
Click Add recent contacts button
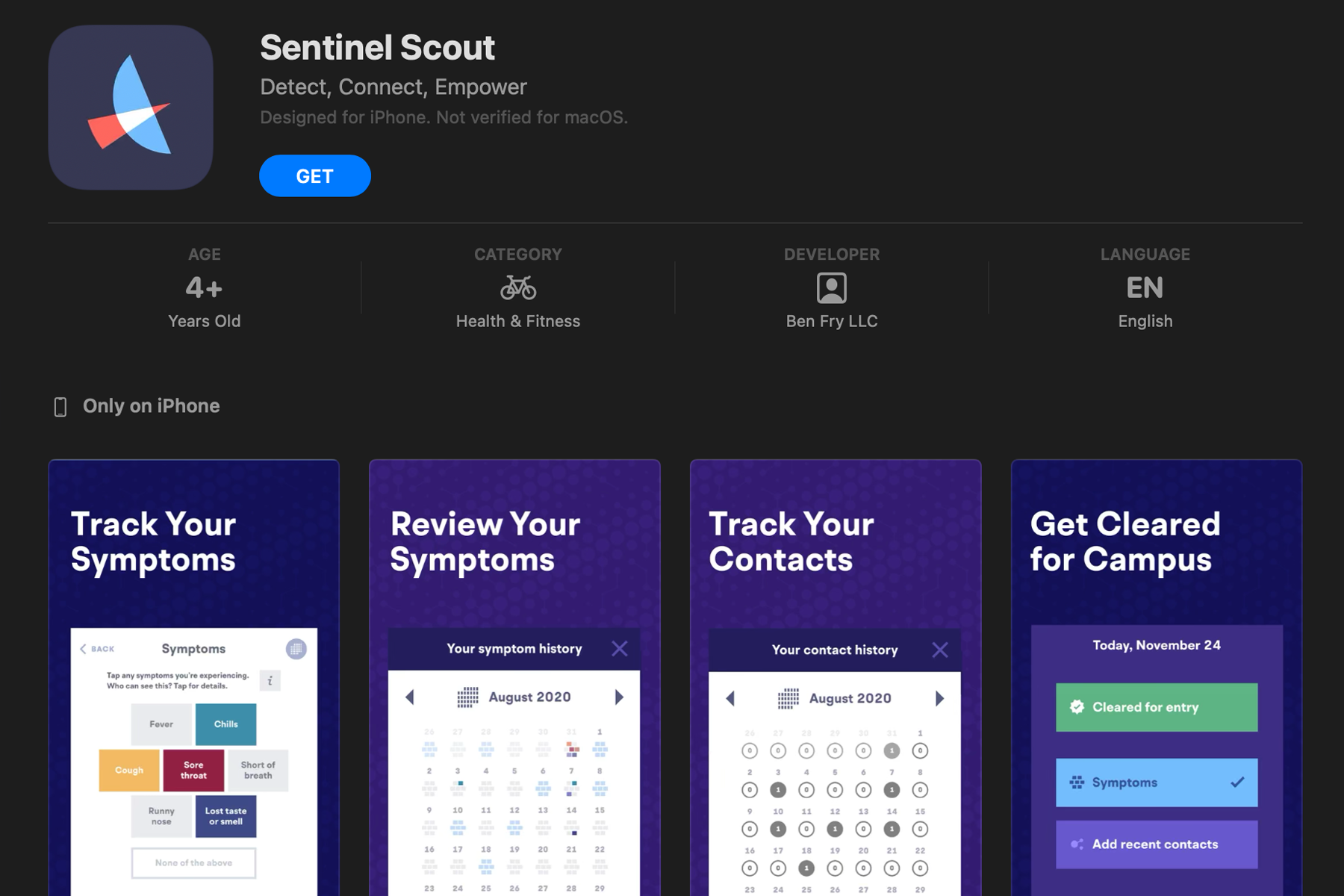tap(1157, 844)
